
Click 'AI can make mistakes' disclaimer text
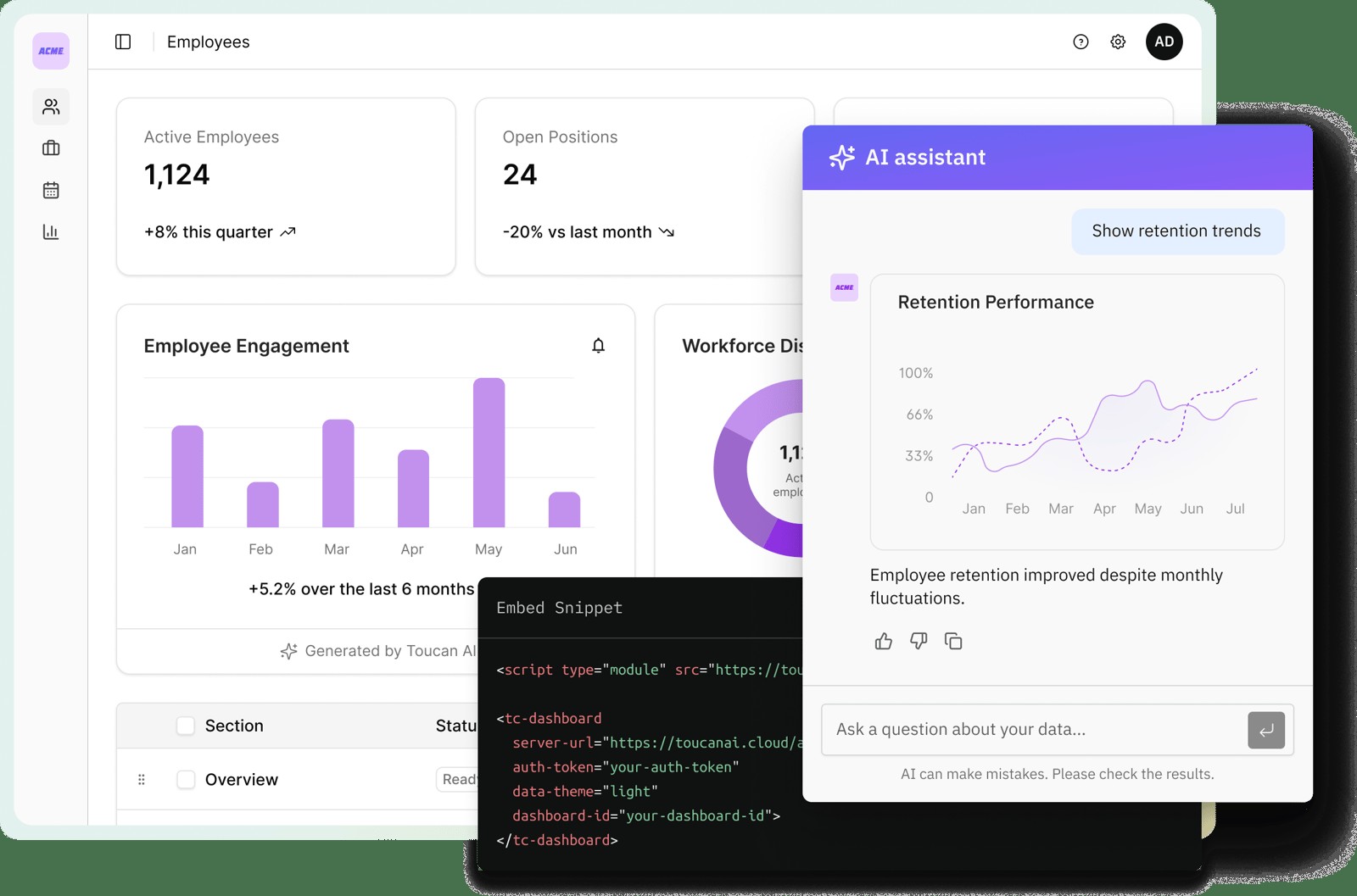coord(1058,774)
